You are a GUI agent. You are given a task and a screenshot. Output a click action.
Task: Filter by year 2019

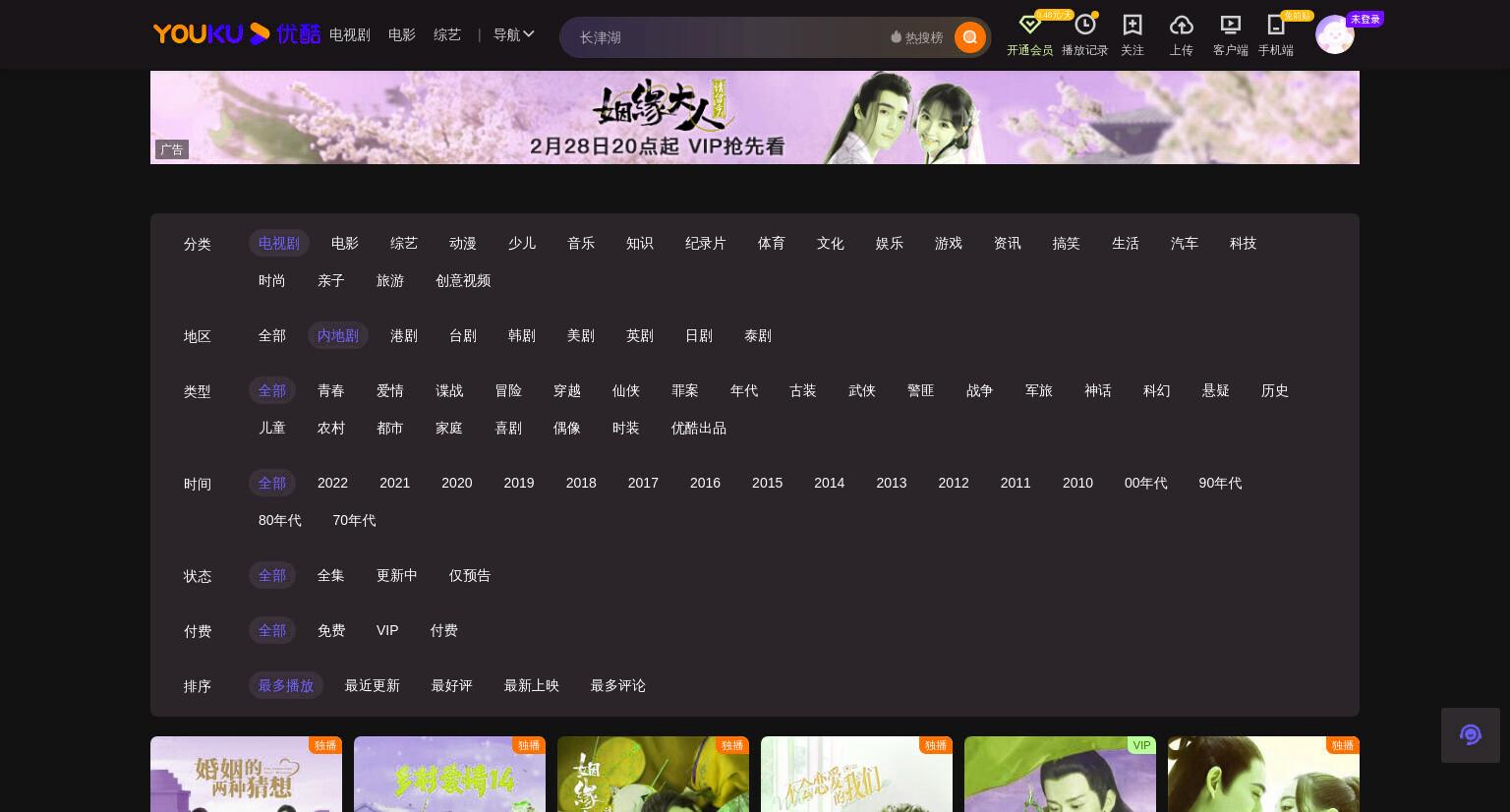click(x=519, y=483)
